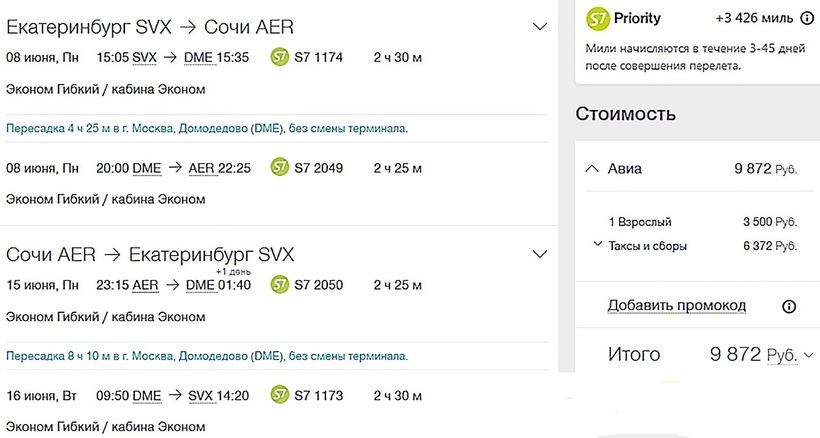Click info icon beside promo code link
Screen dimensions: 820x438
(x=789, y=306)
